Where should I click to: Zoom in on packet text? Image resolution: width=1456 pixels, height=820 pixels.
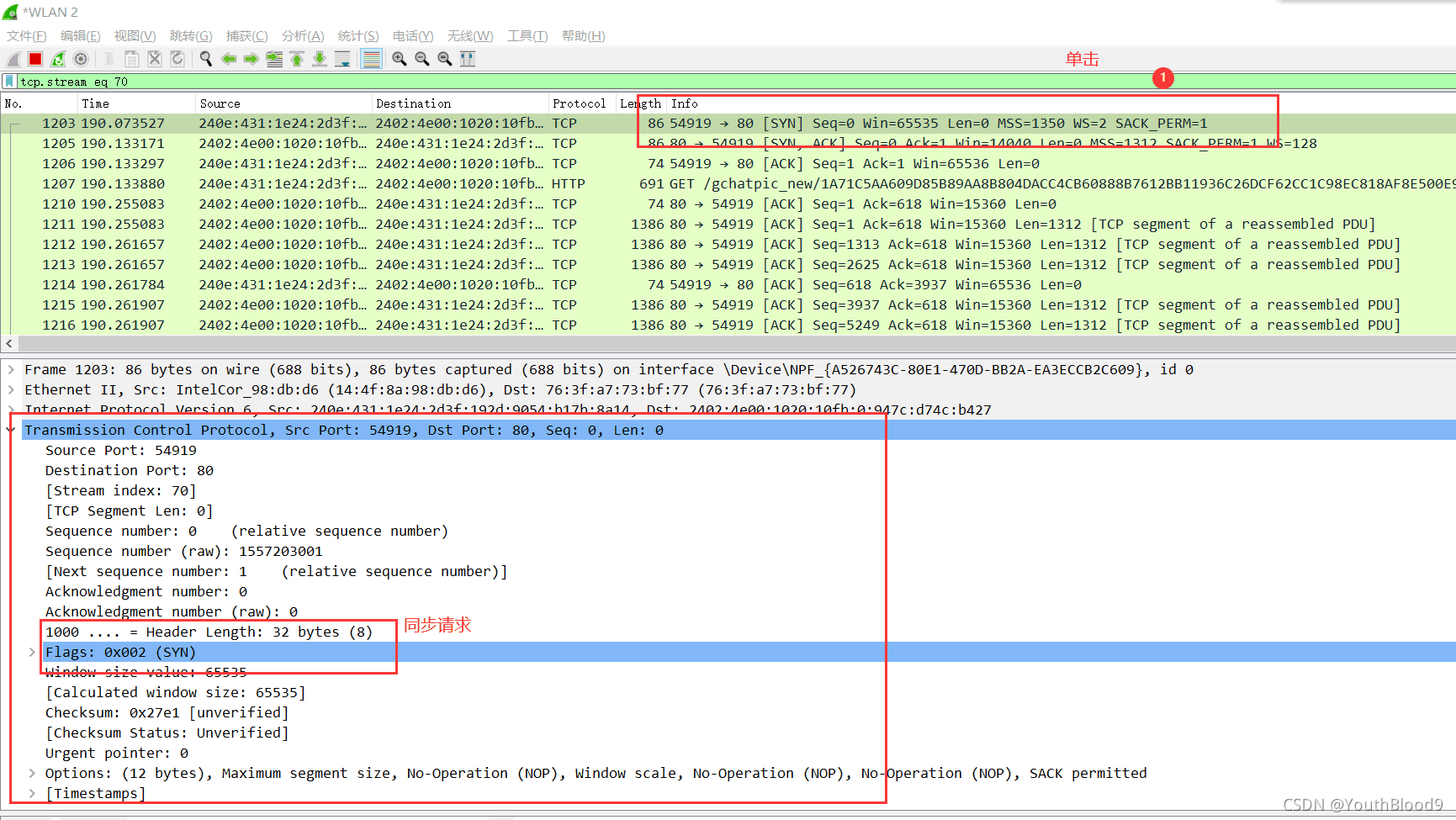(400, 59)
